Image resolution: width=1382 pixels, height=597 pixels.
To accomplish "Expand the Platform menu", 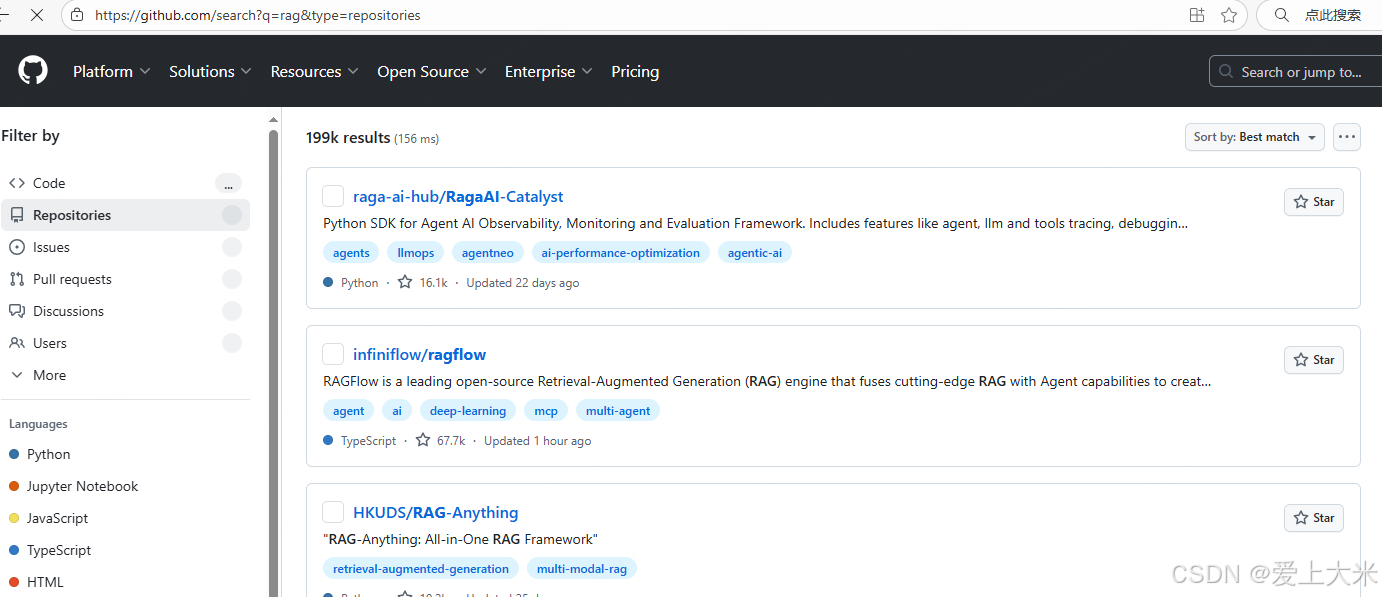I will click(112, 72).
